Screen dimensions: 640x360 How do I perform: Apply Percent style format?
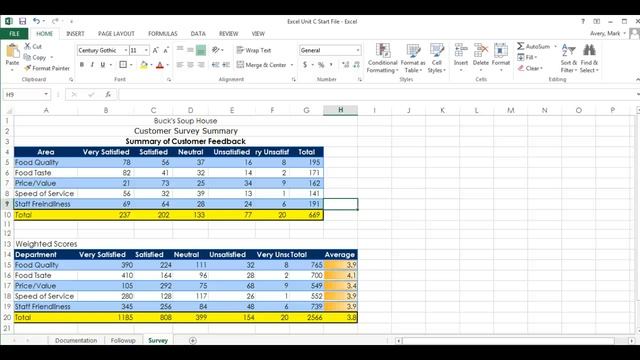pos(321,64)
